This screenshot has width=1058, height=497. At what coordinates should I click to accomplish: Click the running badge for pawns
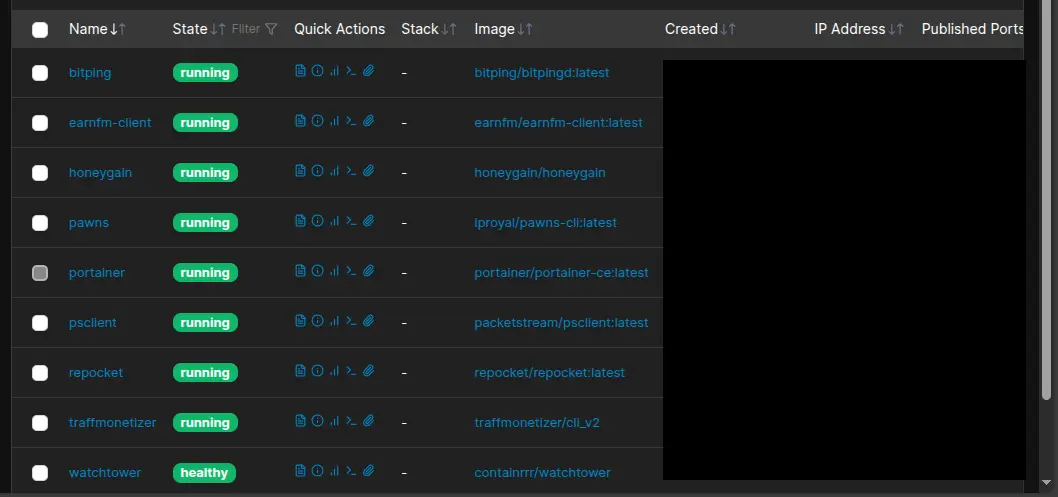click(x=205, y=223)
